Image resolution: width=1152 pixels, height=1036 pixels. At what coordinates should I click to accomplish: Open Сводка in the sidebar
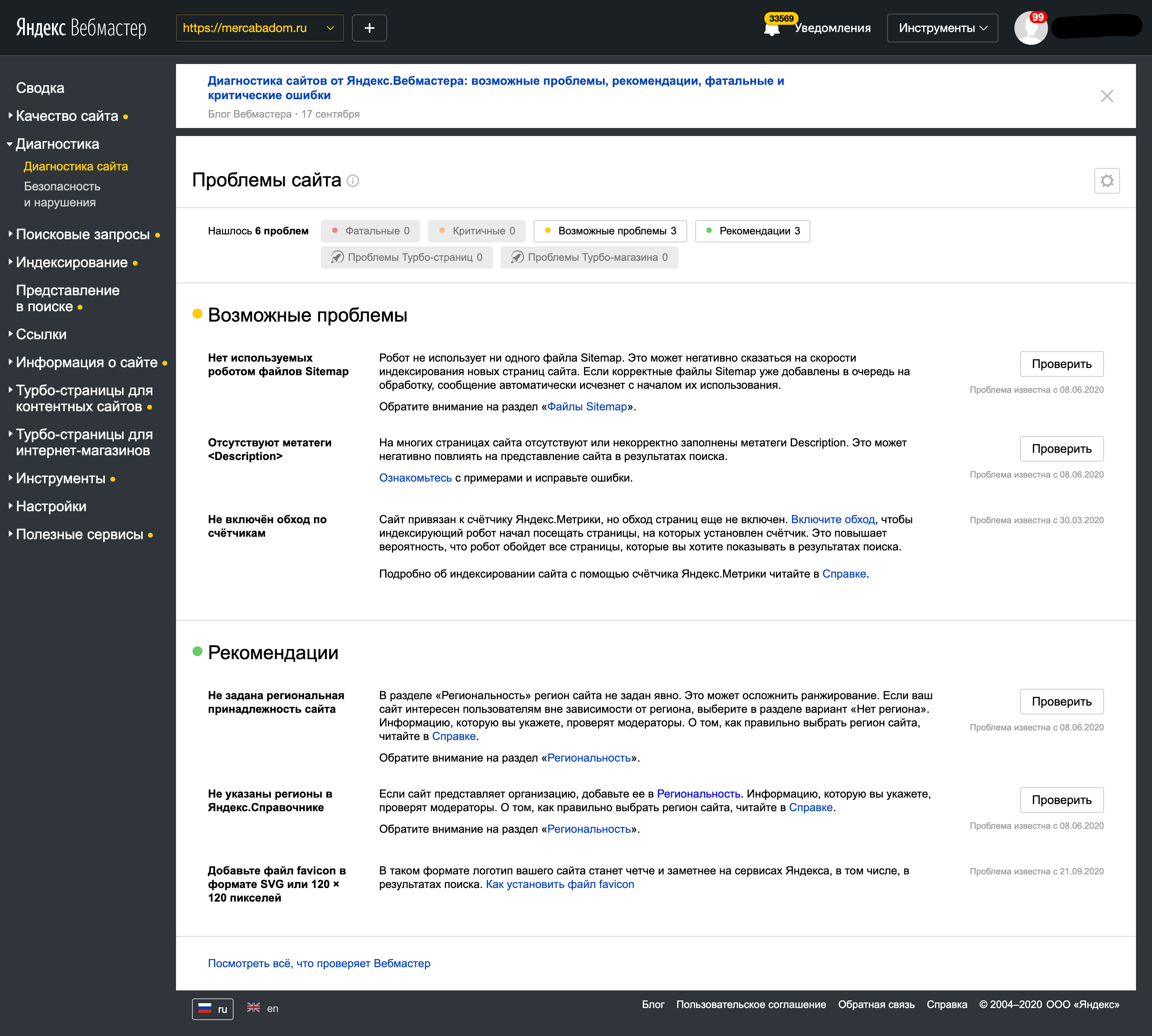(40, 88)
